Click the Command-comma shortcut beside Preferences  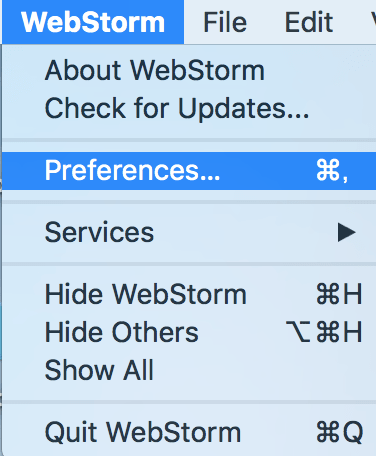[332, 171]
